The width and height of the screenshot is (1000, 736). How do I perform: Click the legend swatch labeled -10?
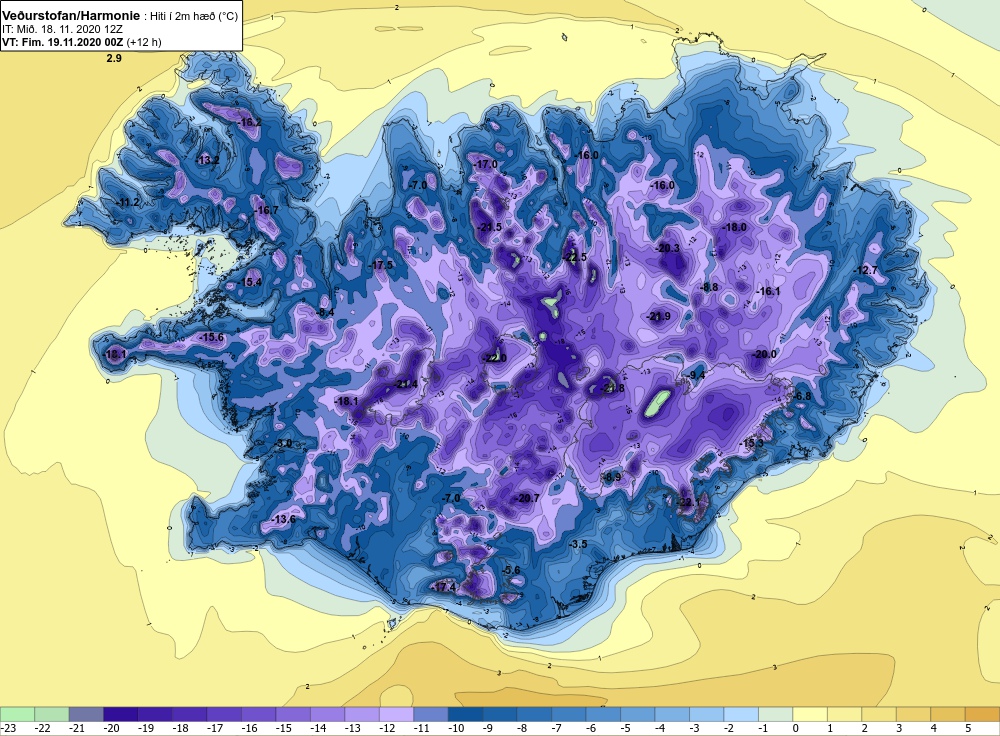[465, 714]
